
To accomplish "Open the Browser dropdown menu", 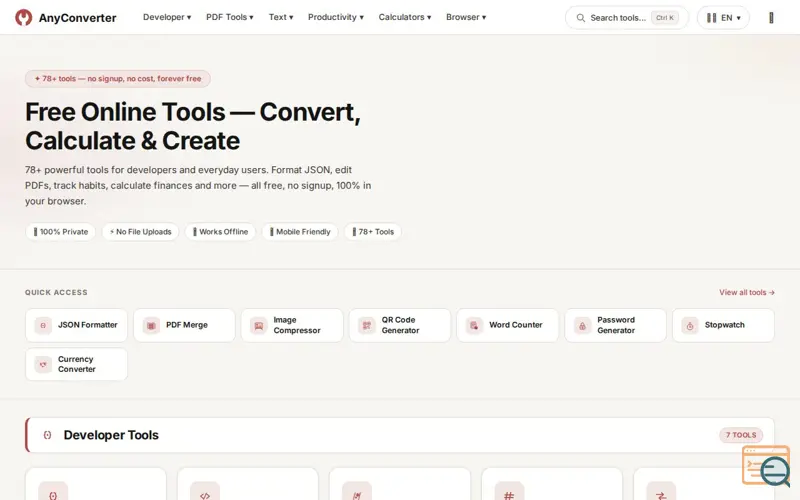I will pyautogui.click(x=466, y=17).
